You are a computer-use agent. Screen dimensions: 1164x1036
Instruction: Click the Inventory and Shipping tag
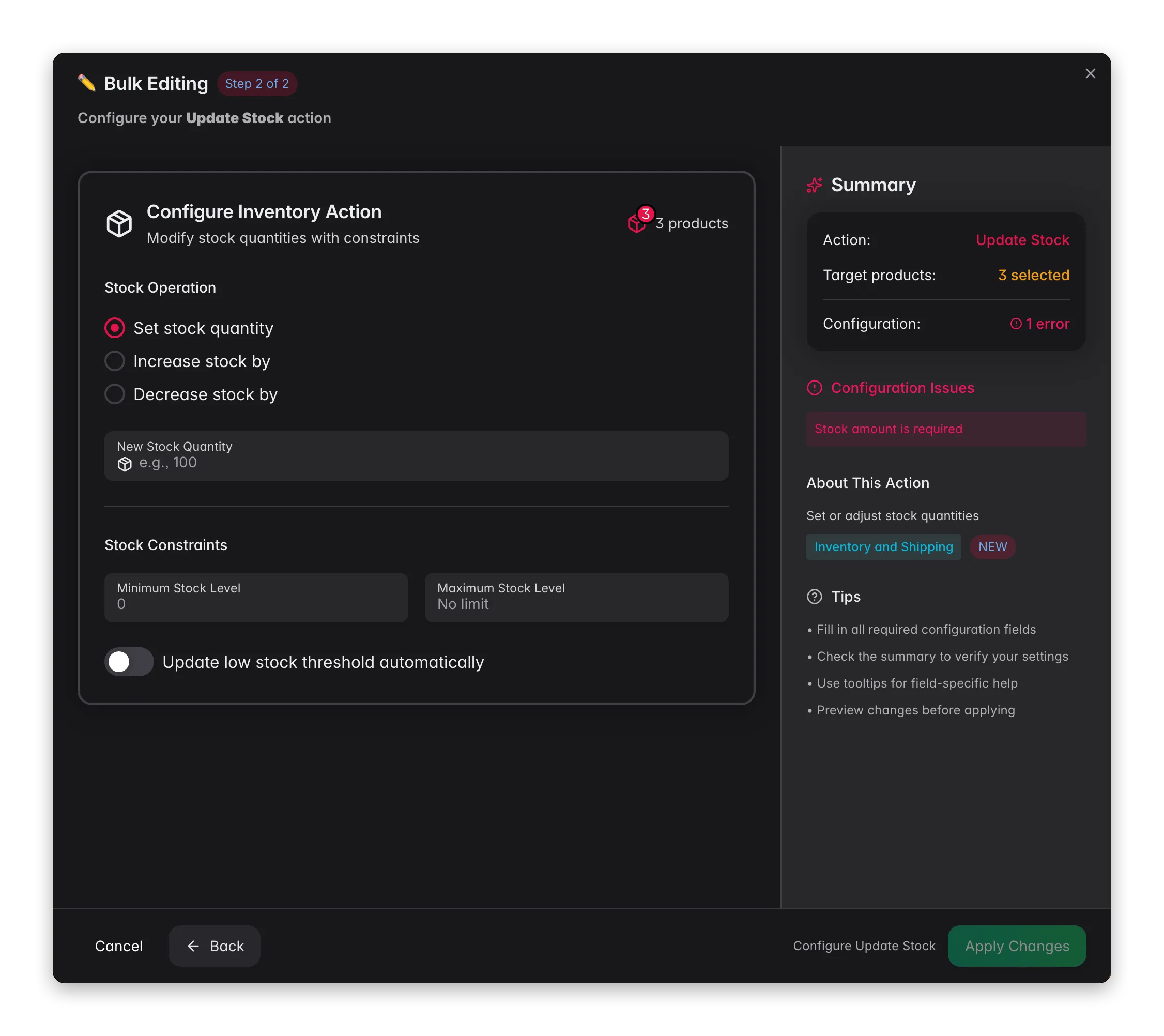point(883,547)
